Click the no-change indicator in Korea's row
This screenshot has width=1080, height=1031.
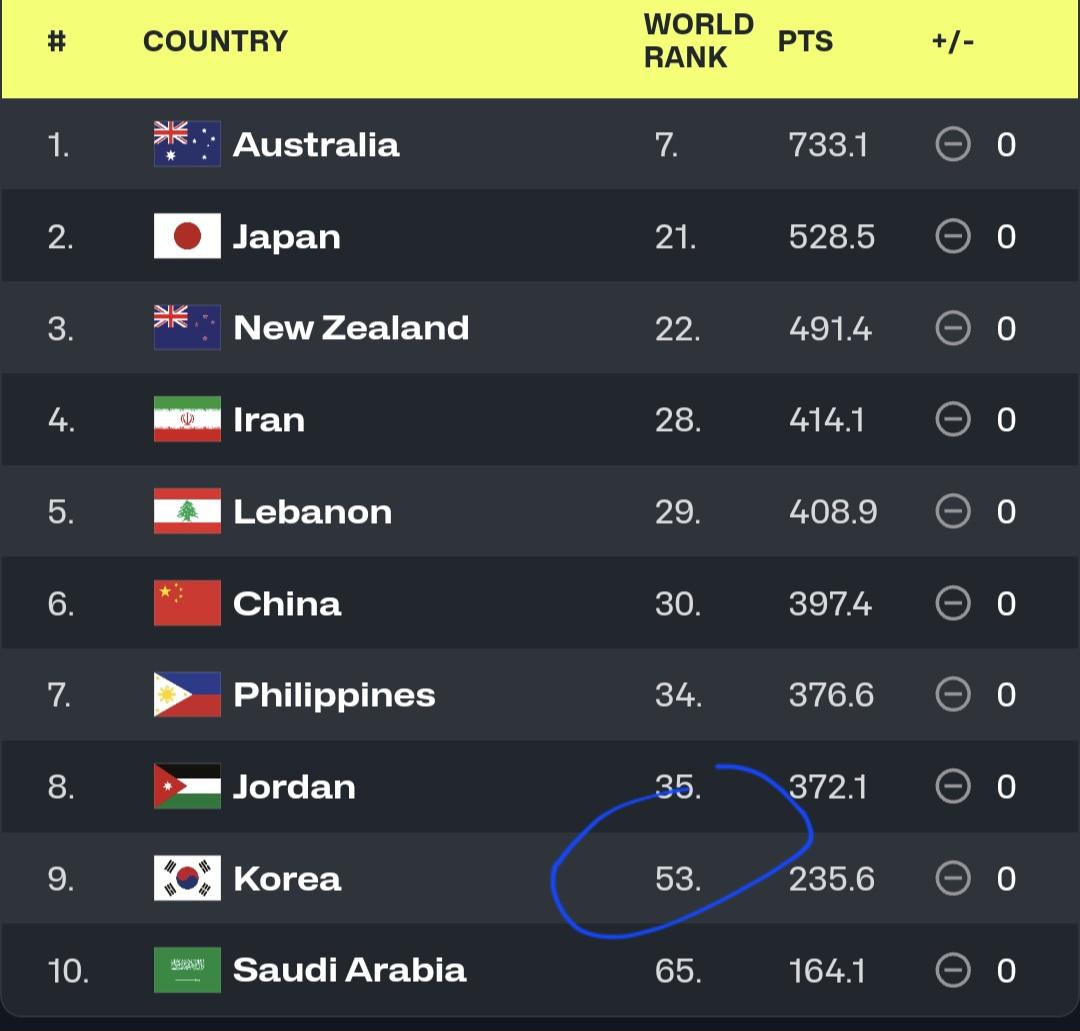point(953,879)
